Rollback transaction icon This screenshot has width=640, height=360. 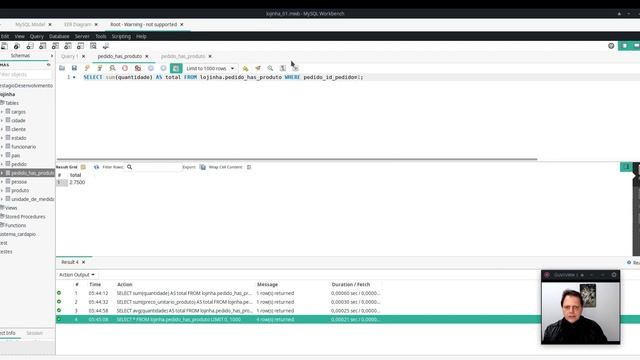tap(163, 68)
